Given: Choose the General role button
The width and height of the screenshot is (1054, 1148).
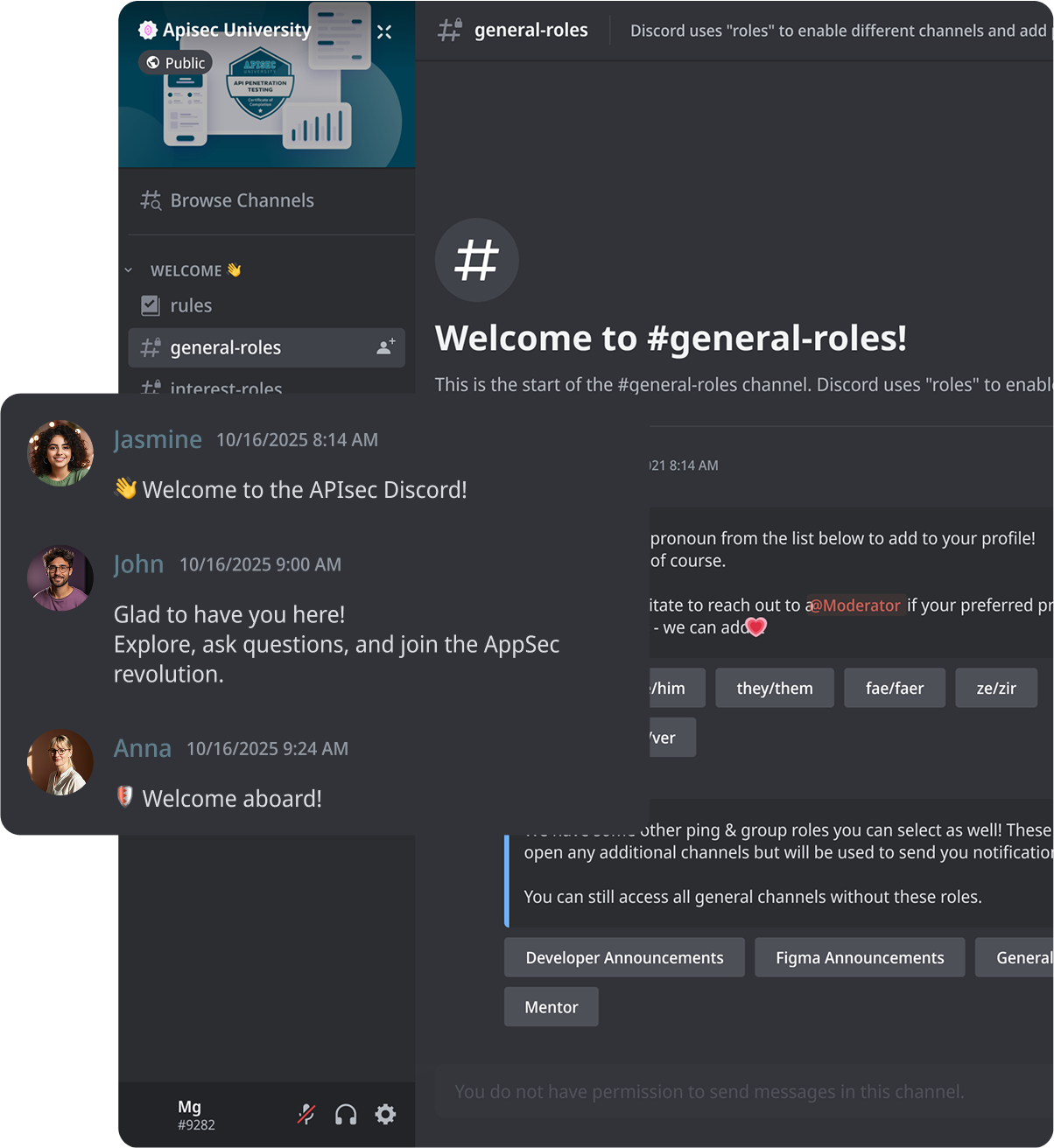Looking at the screenshot, I should [x=1015, y=957].
